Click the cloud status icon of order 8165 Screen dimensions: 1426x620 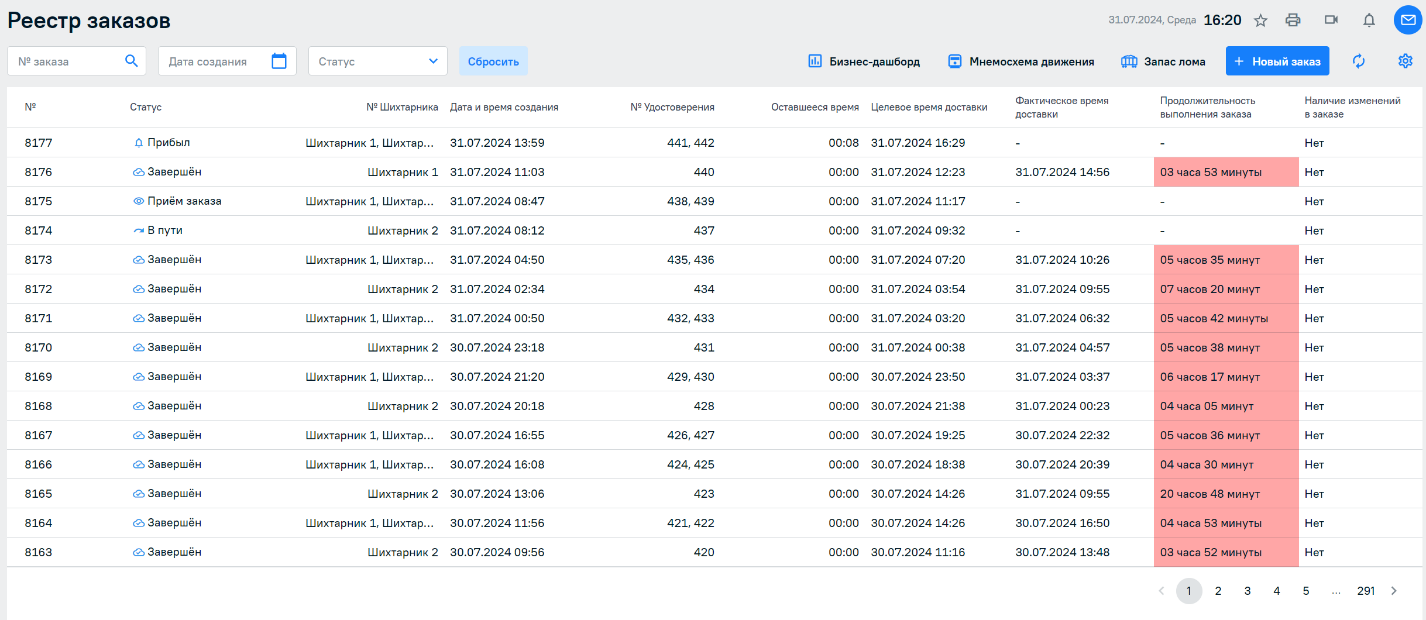click(x=139, y=494)
